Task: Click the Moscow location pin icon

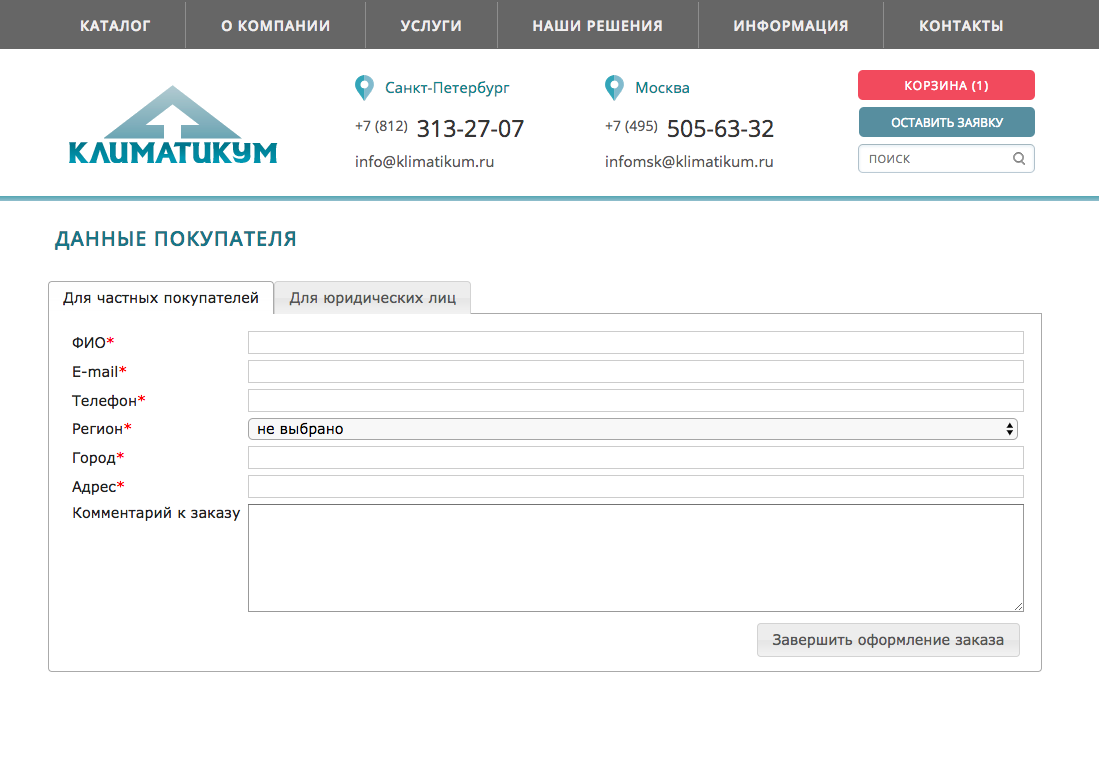Action: click(x=614, y=88)
